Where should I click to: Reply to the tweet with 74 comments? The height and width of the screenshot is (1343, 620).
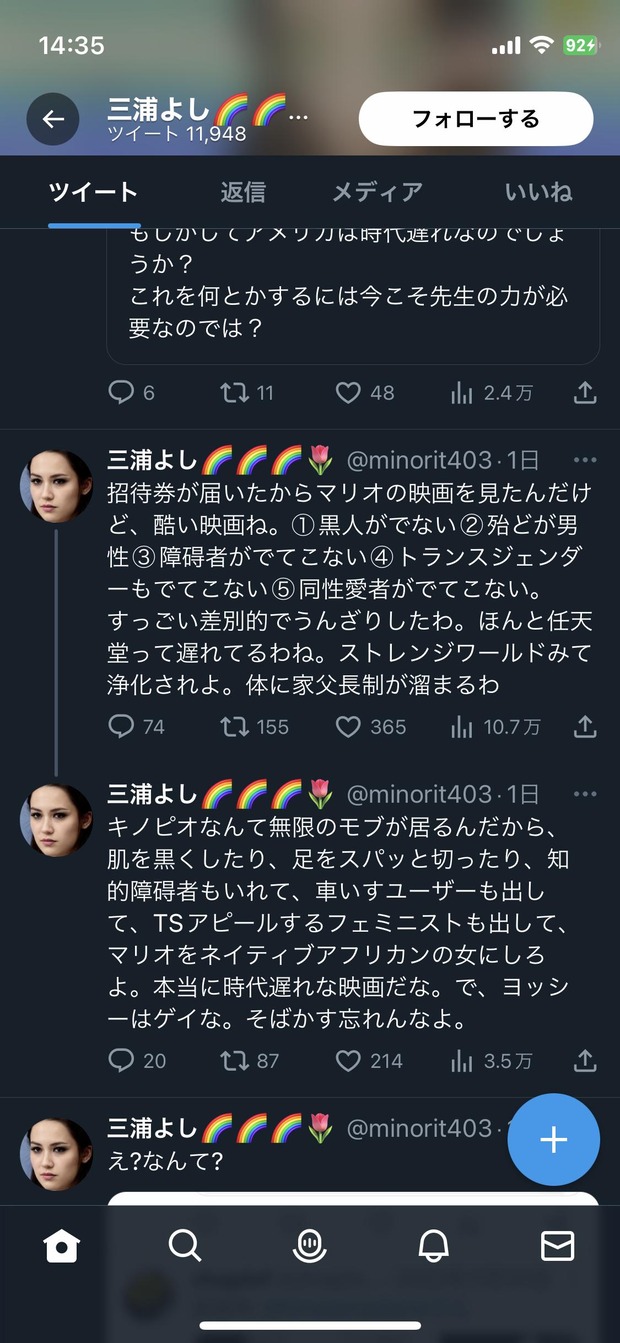tap(121, 727)
